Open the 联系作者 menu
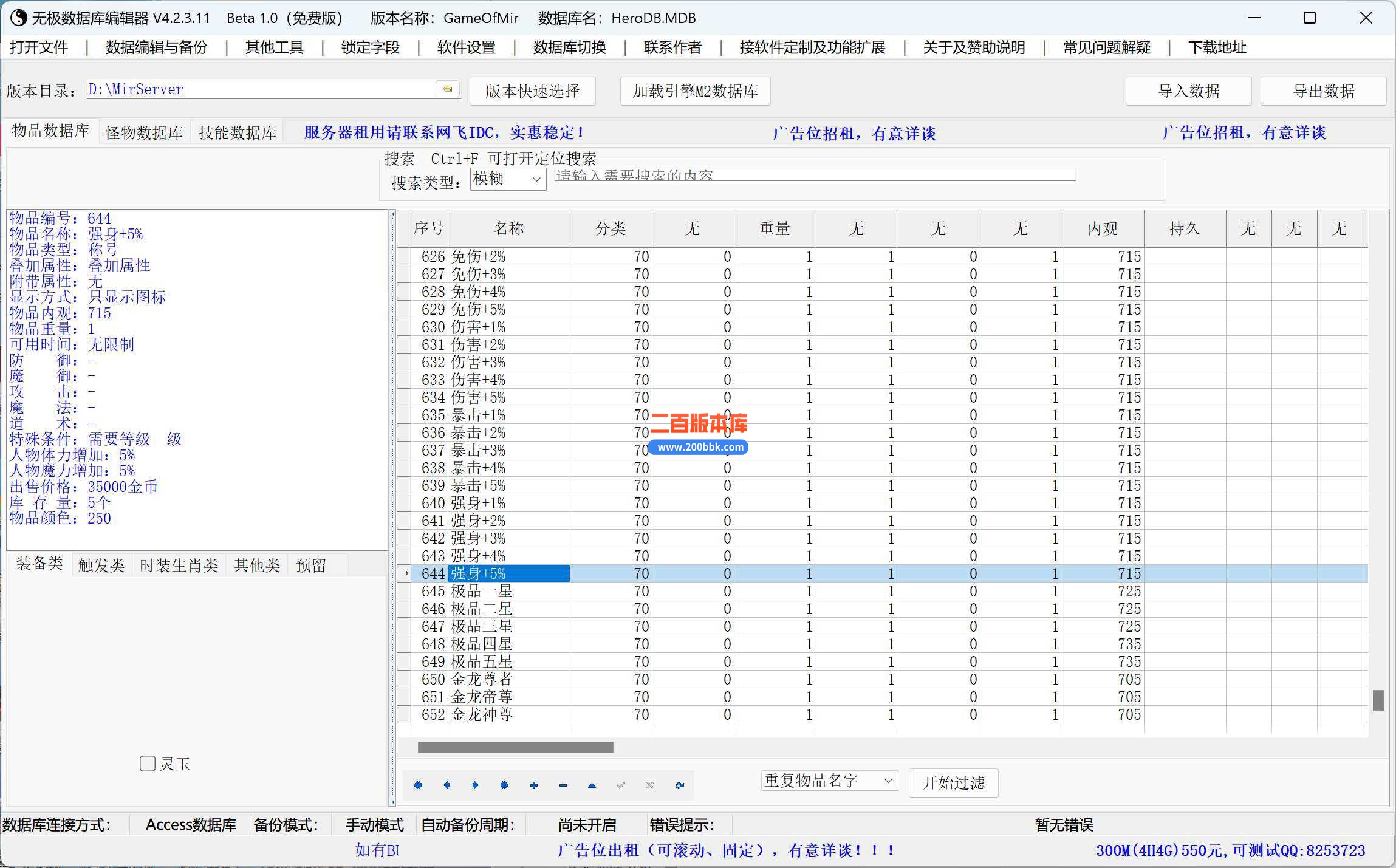The width and height of the screenshot is (1396, 868). click(x=672, y=47)
